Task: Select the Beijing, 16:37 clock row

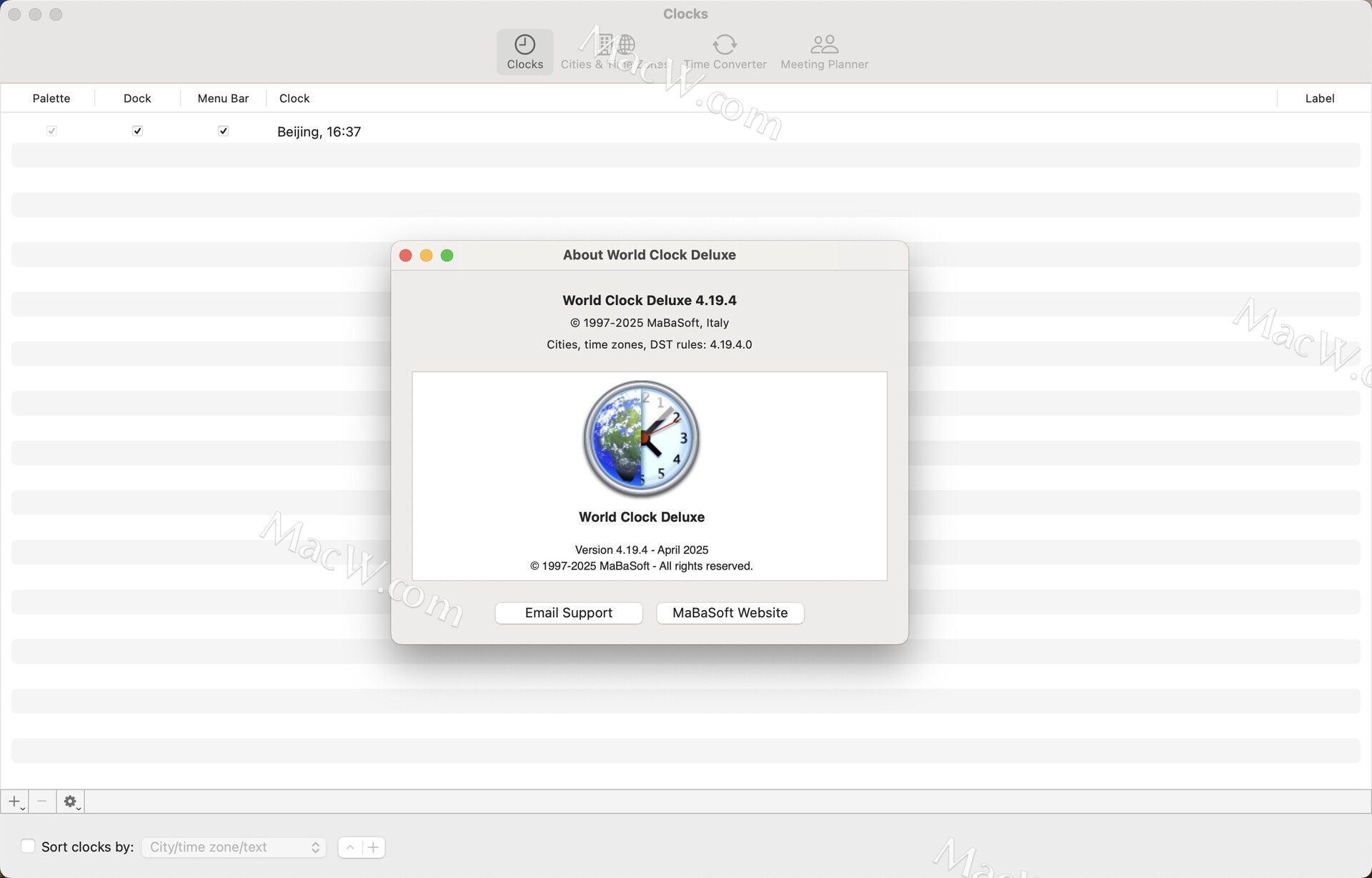Action: point(685,131)
